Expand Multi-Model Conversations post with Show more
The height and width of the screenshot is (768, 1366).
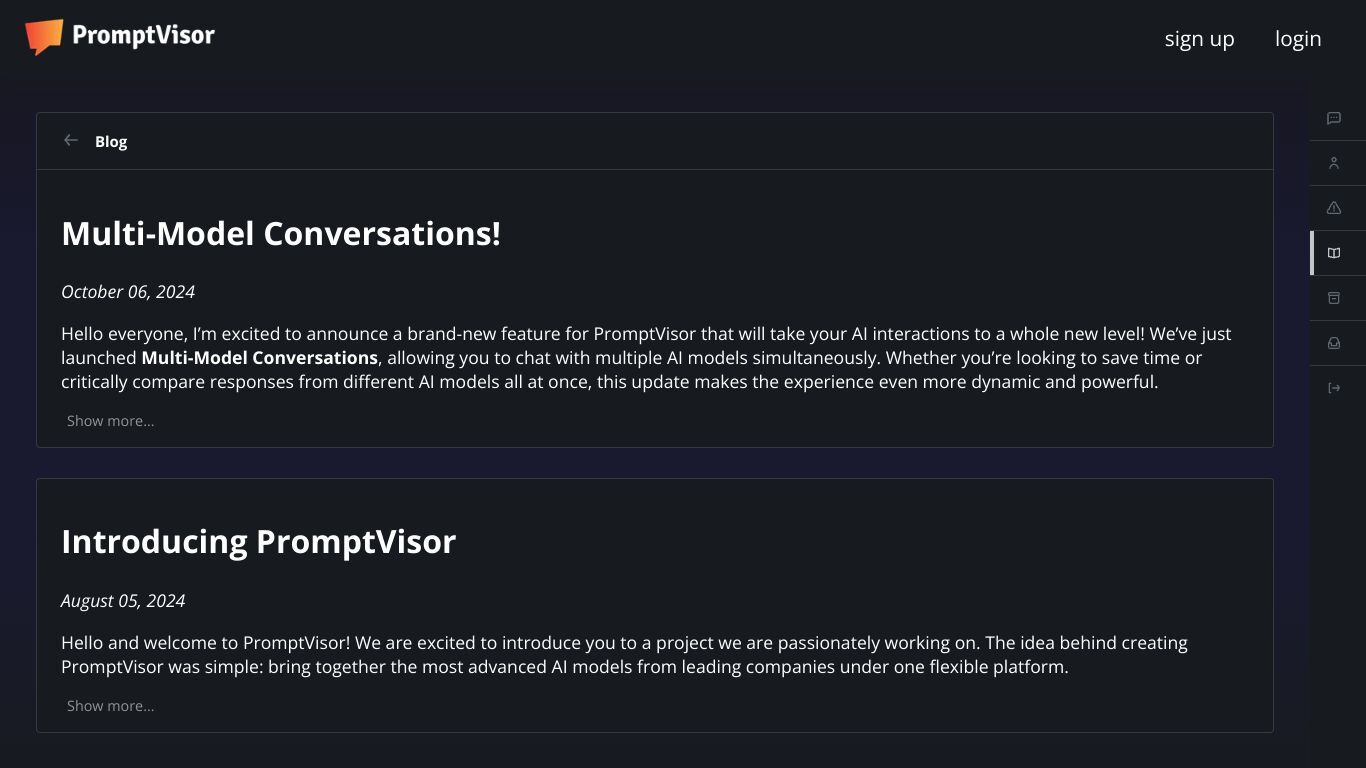110,421
